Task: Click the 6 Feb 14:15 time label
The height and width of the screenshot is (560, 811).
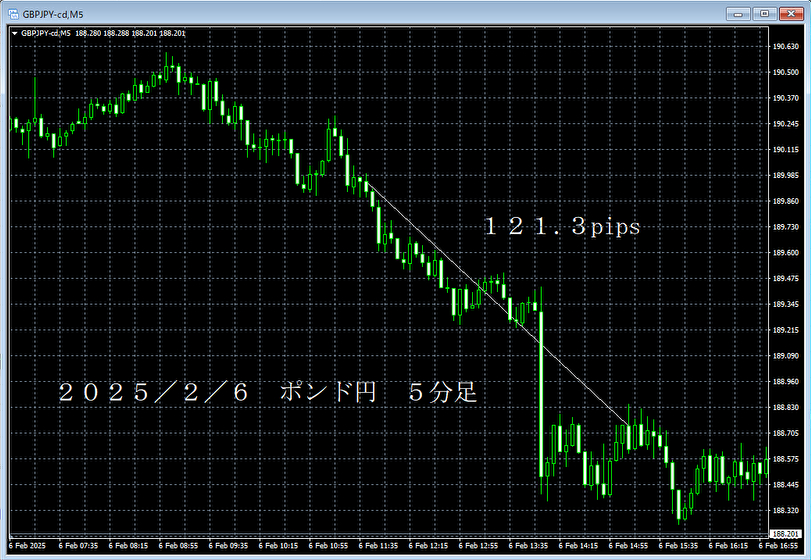Action: click(578, 546)
